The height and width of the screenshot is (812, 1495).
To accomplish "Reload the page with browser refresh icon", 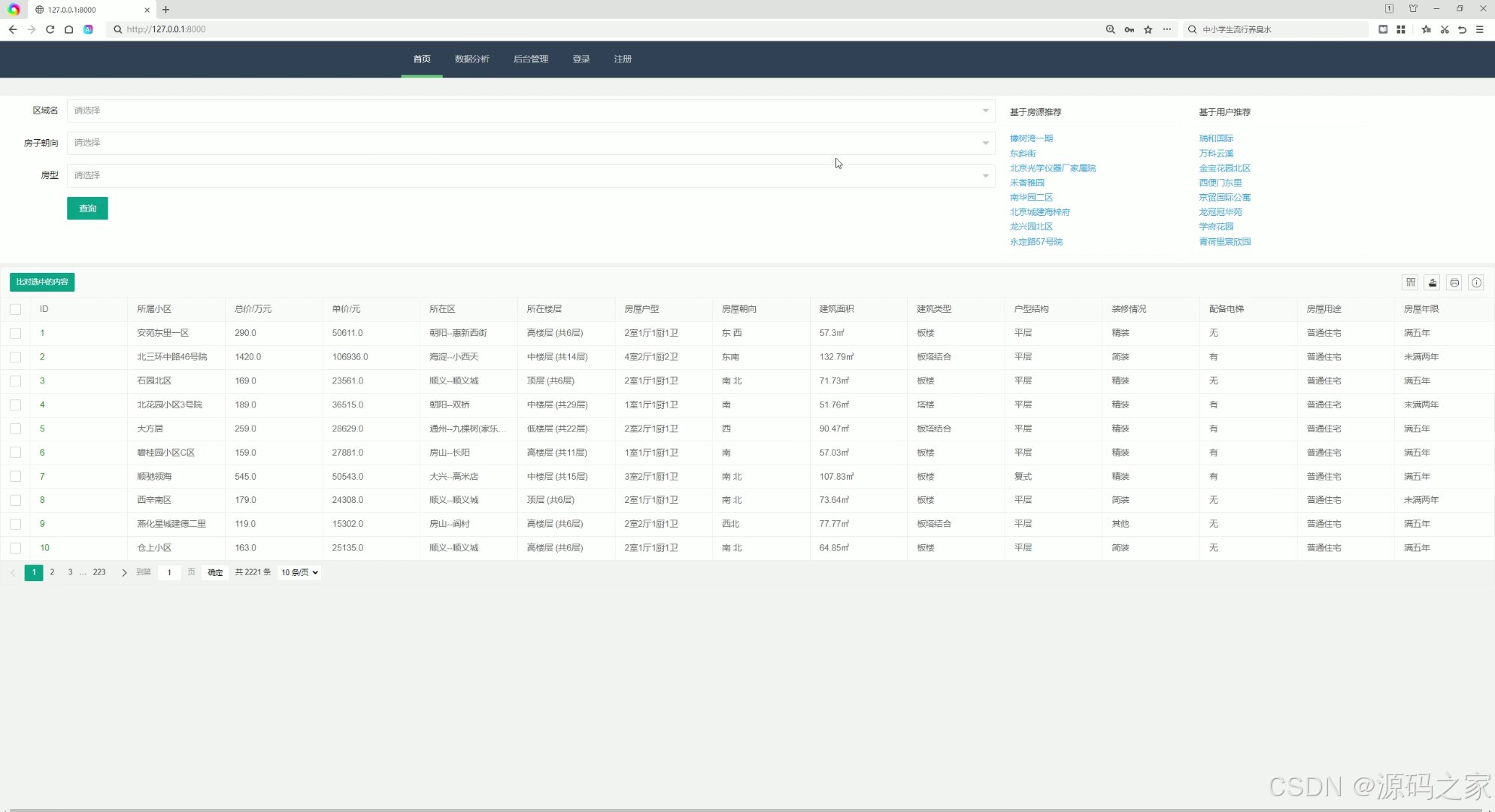I will coord(50,29).
